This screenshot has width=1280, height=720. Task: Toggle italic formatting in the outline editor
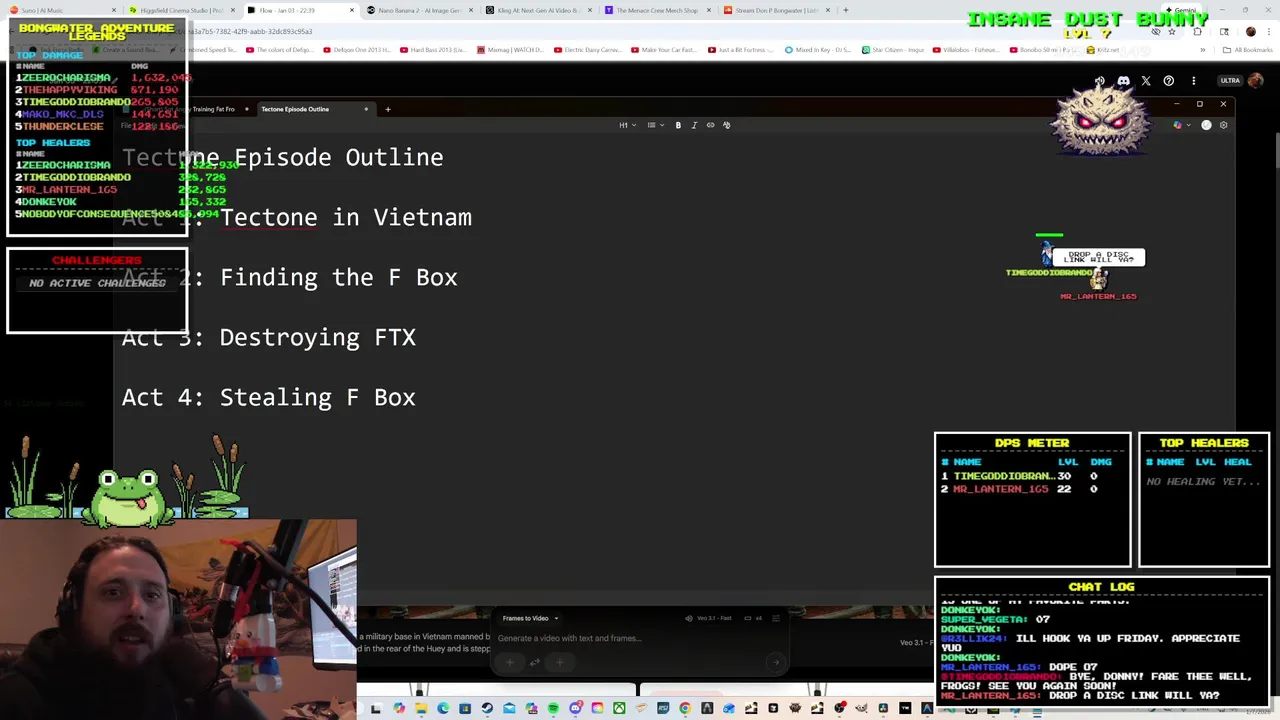[x=694, y=125]
